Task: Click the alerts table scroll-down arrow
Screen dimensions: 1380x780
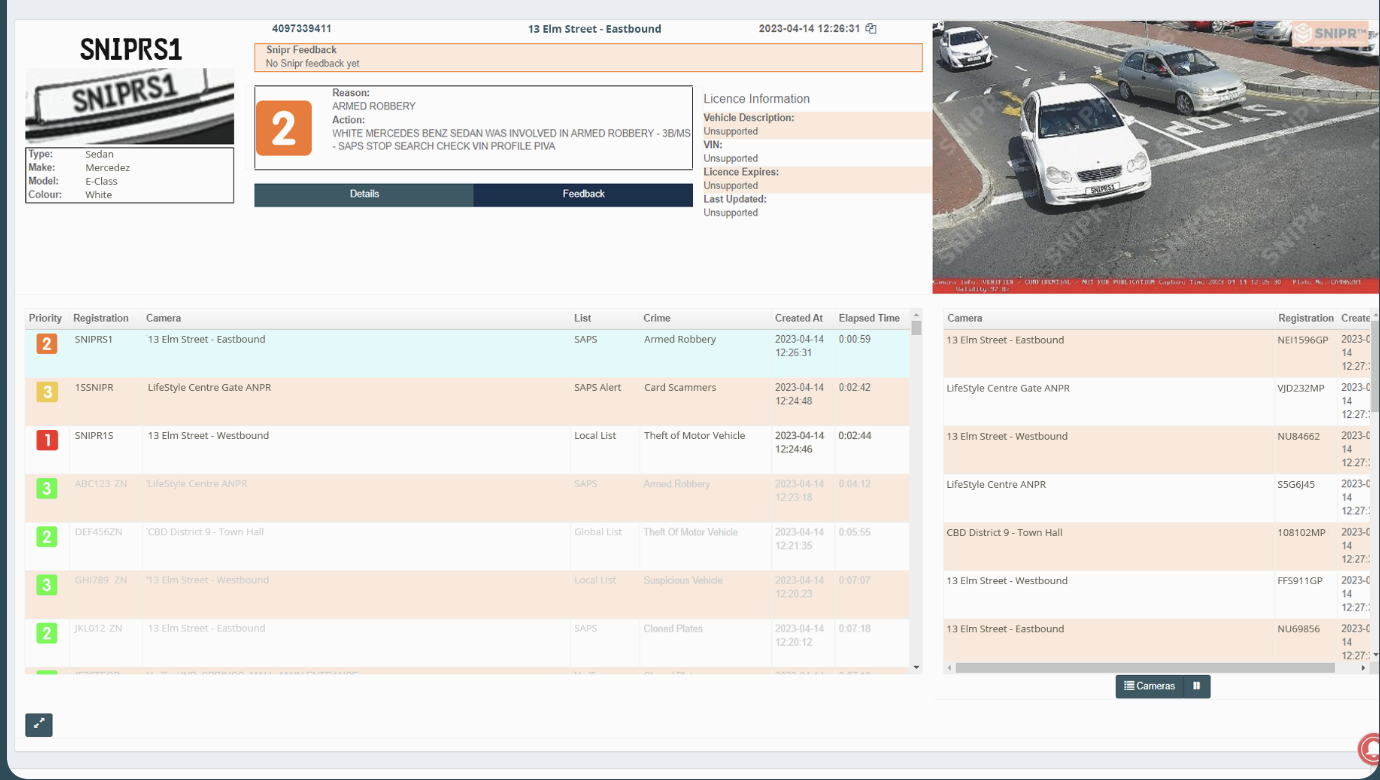Action: [x=916, y=667]
